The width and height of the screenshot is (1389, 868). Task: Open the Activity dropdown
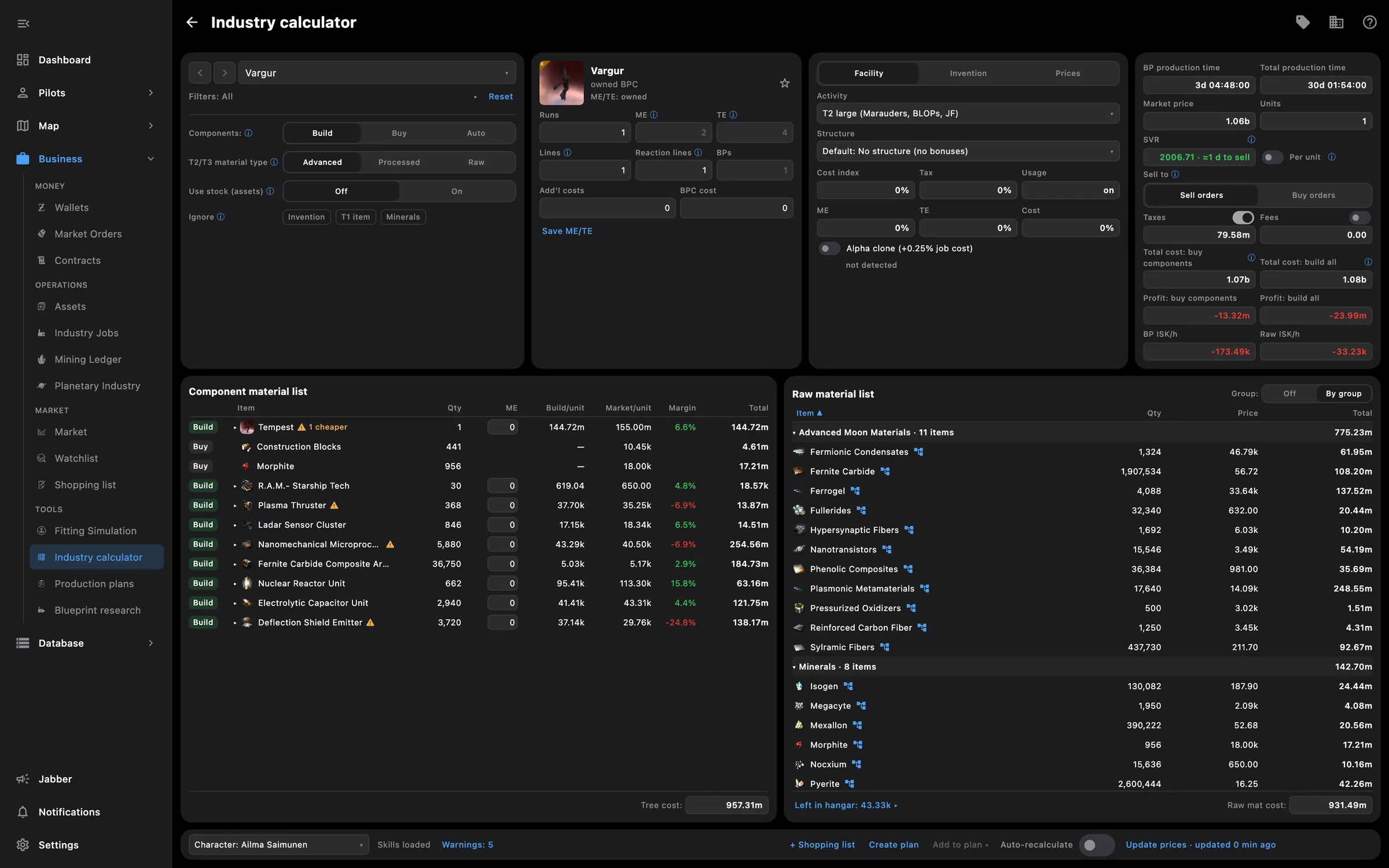click(968, 113)
